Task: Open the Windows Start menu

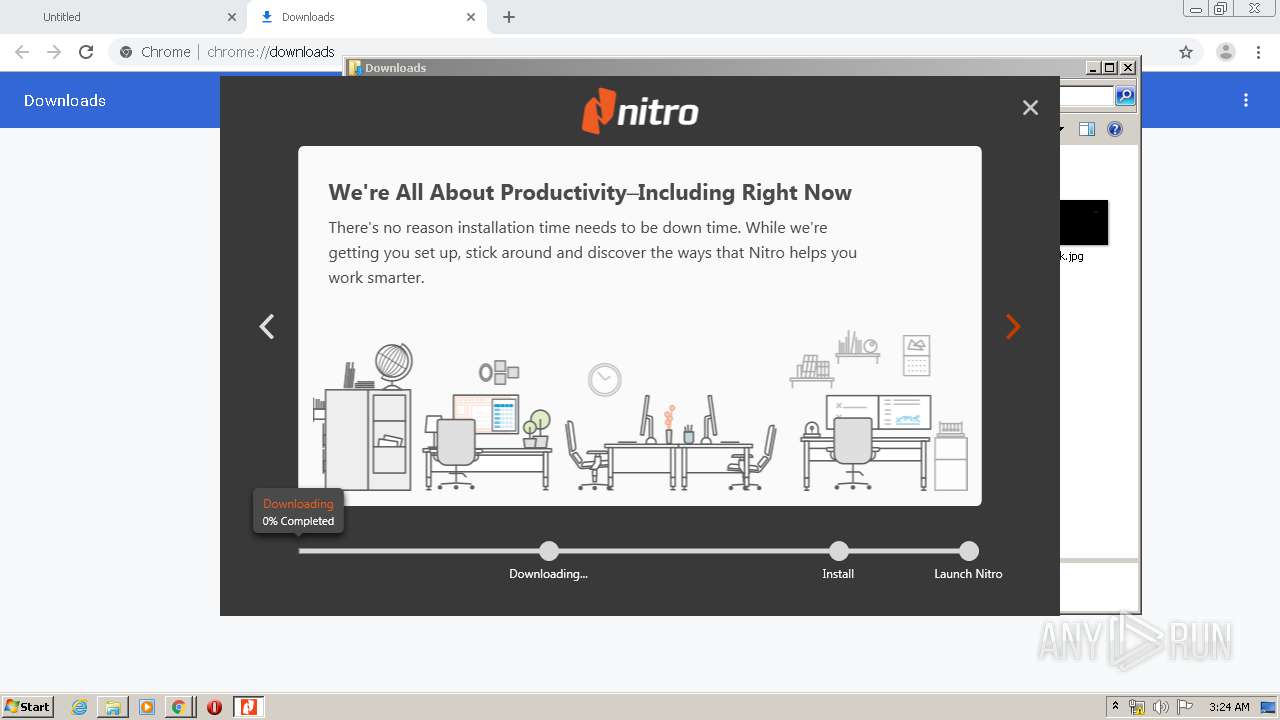Action: [x=28, y=706]
